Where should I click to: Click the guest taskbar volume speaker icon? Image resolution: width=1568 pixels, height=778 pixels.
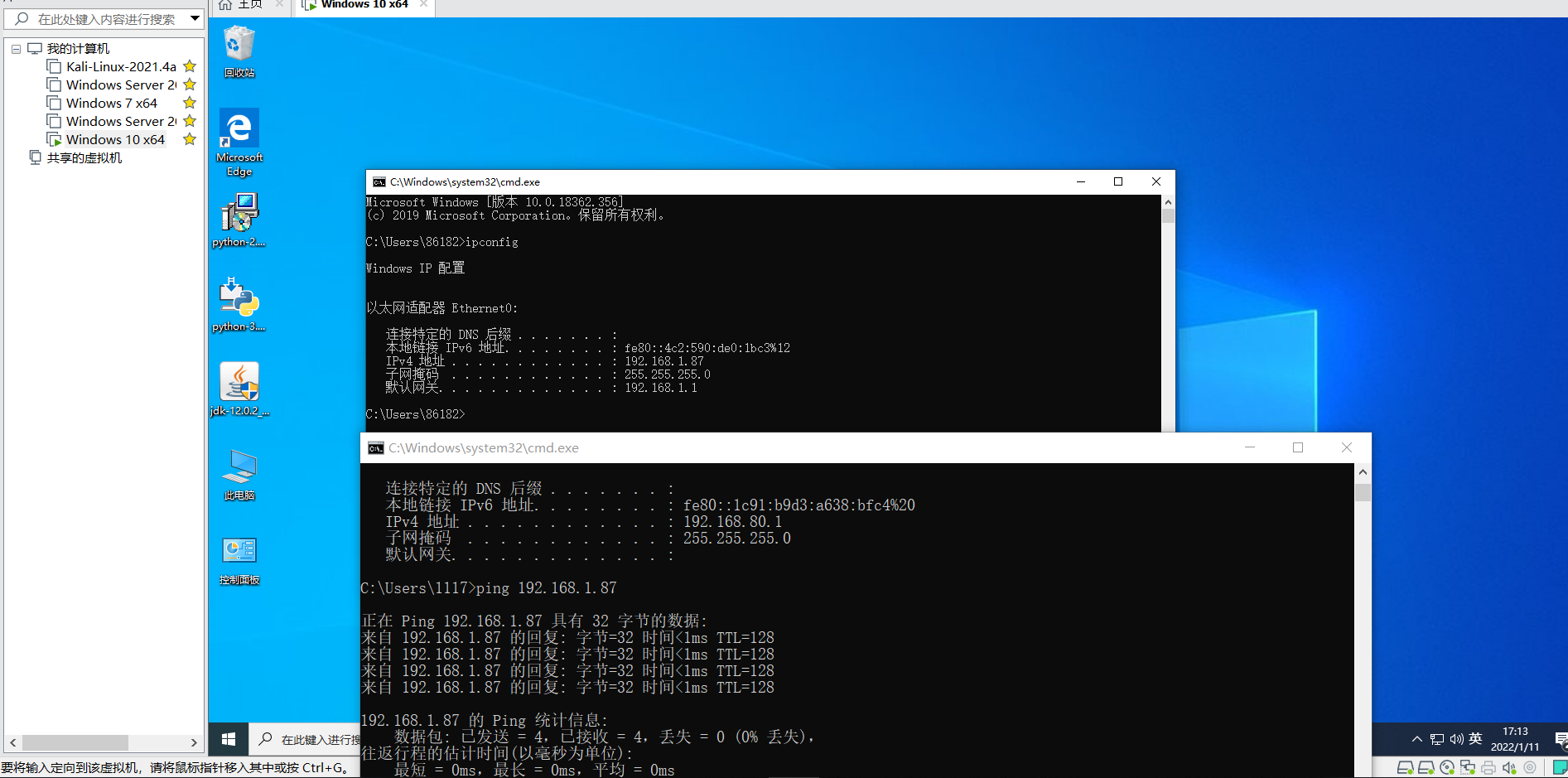tap(1456, 739)
